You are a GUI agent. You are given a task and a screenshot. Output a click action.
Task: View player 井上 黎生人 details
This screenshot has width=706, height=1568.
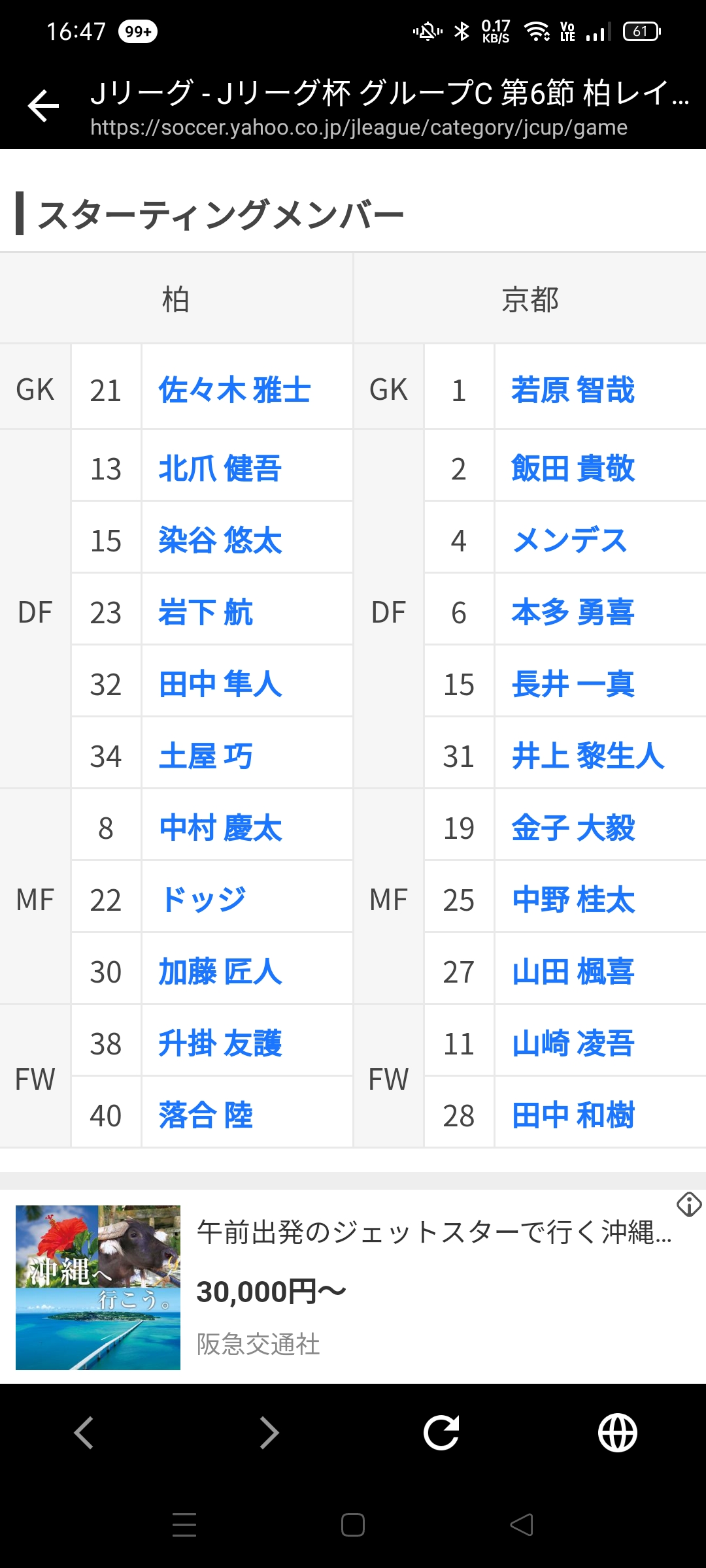(x=588, y=756)
